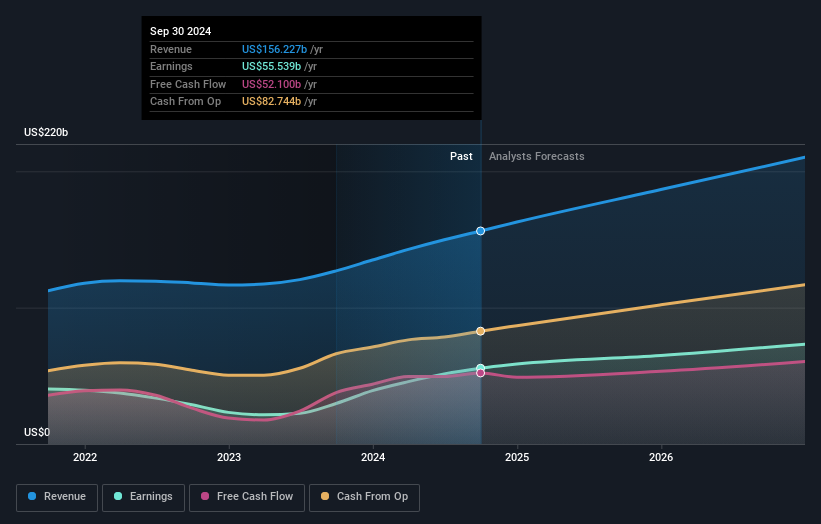Image resolution: width=821 pixels, height=524 pixels.
Task: Click the US$0 y-axis label
Action: (37, 432)
